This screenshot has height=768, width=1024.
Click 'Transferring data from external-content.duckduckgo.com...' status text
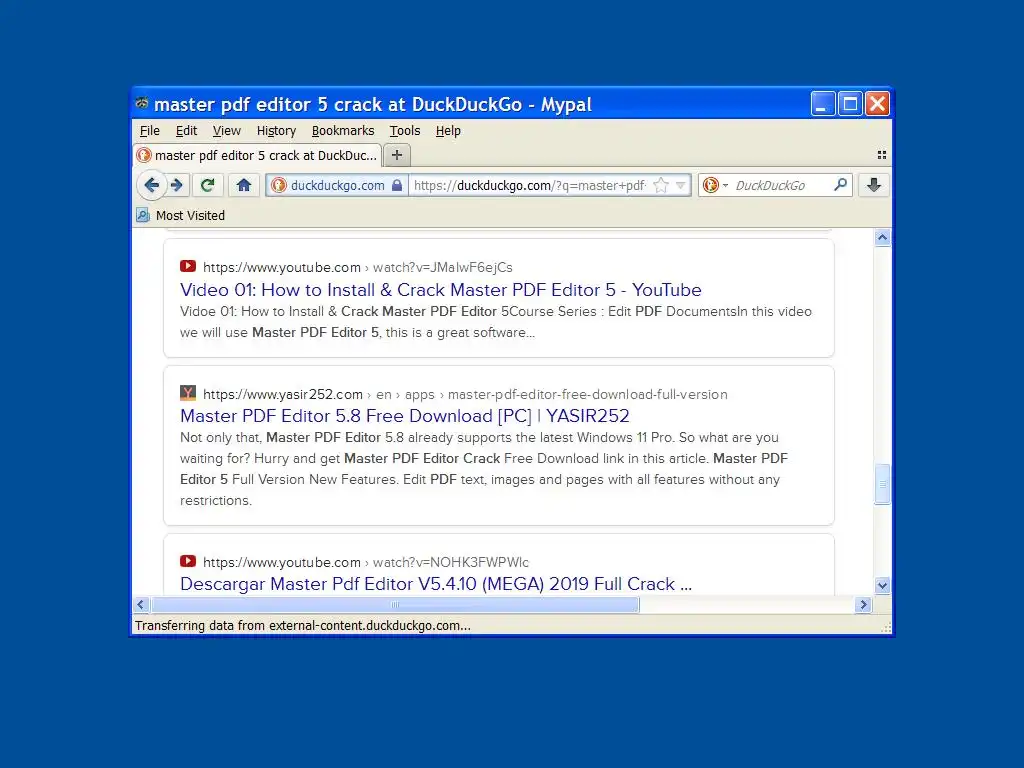[302, 626]
